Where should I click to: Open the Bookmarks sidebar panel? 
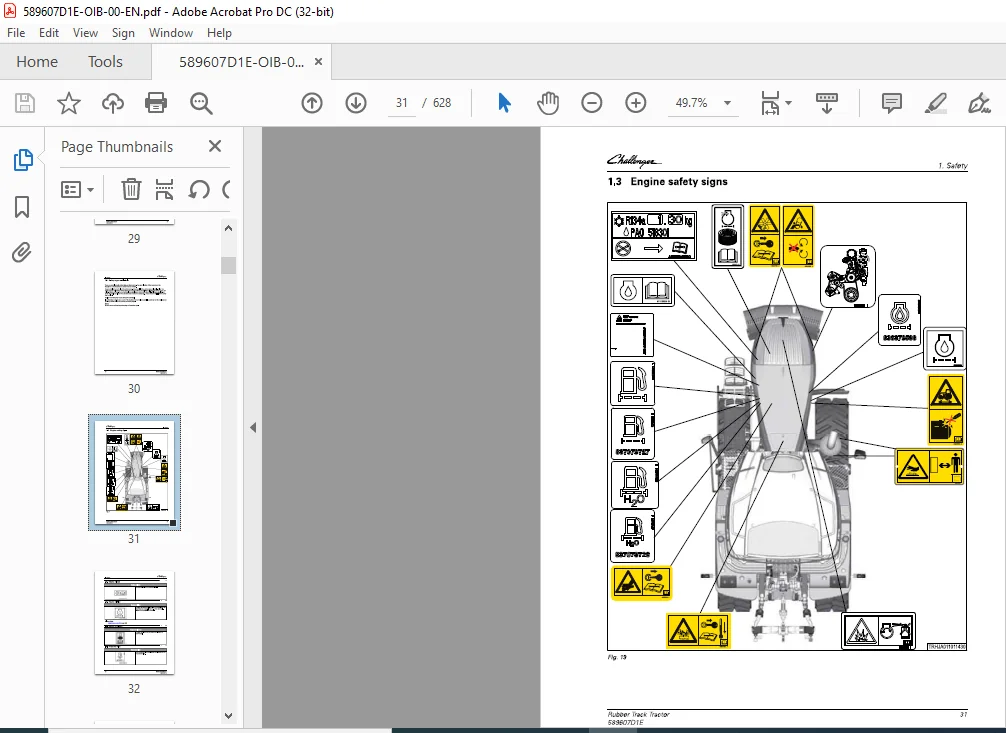click(x=22, y=207)
